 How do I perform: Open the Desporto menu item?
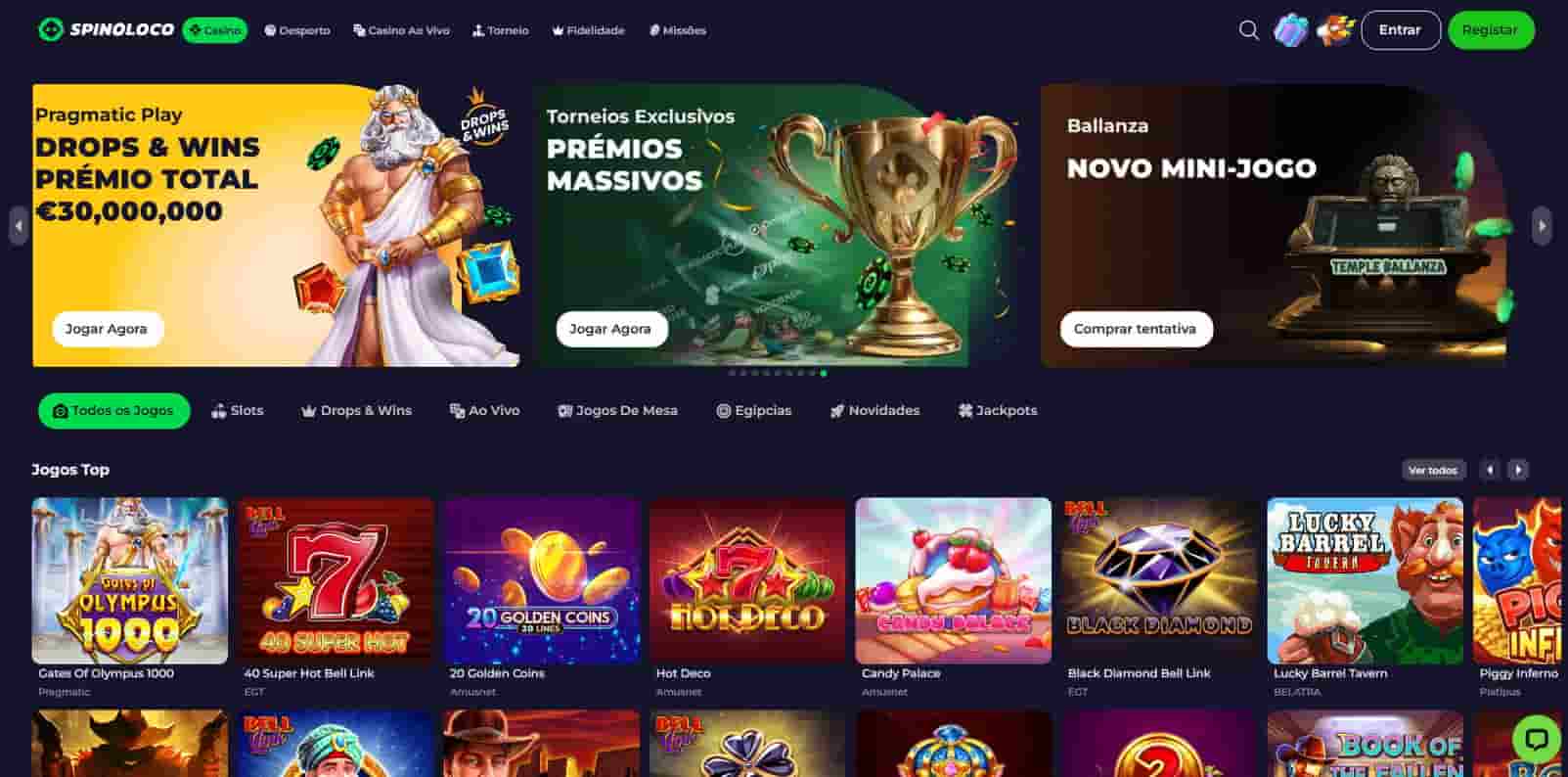297,30
